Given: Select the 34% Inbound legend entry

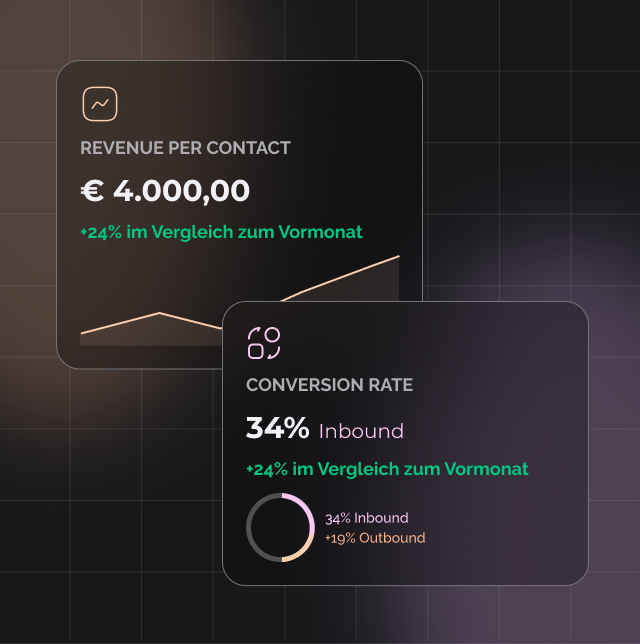Looking at the screenshot, I should (366, 518).
